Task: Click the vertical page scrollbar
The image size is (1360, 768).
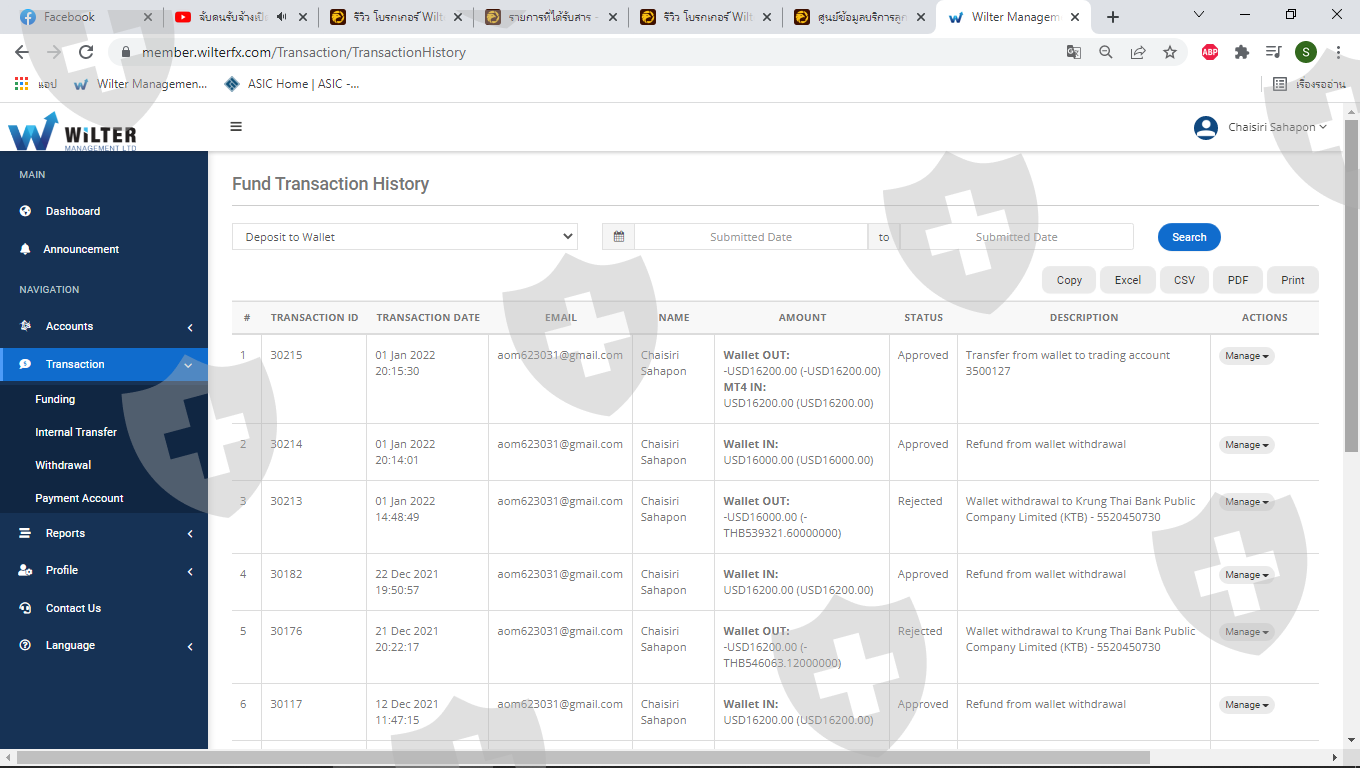Action: pyautogui.click(x=1351, y=300)
